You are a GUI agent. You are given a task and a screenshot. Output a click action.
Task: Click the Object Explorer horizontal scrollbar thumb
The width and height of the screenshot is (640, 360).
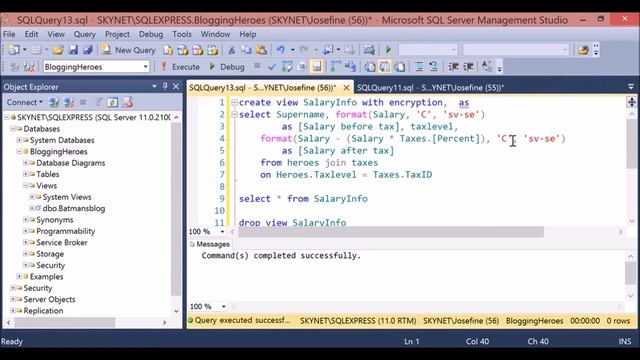(x=65, y=322)
